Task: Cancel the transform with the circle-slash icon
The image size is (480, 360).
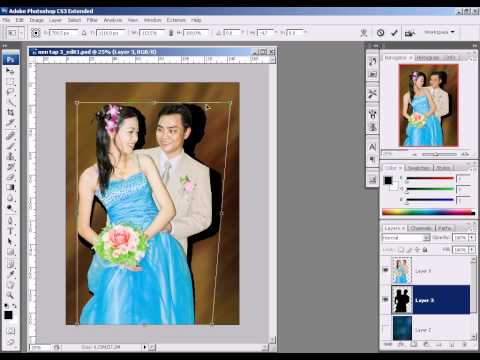Action: click(x=380, y=33)
